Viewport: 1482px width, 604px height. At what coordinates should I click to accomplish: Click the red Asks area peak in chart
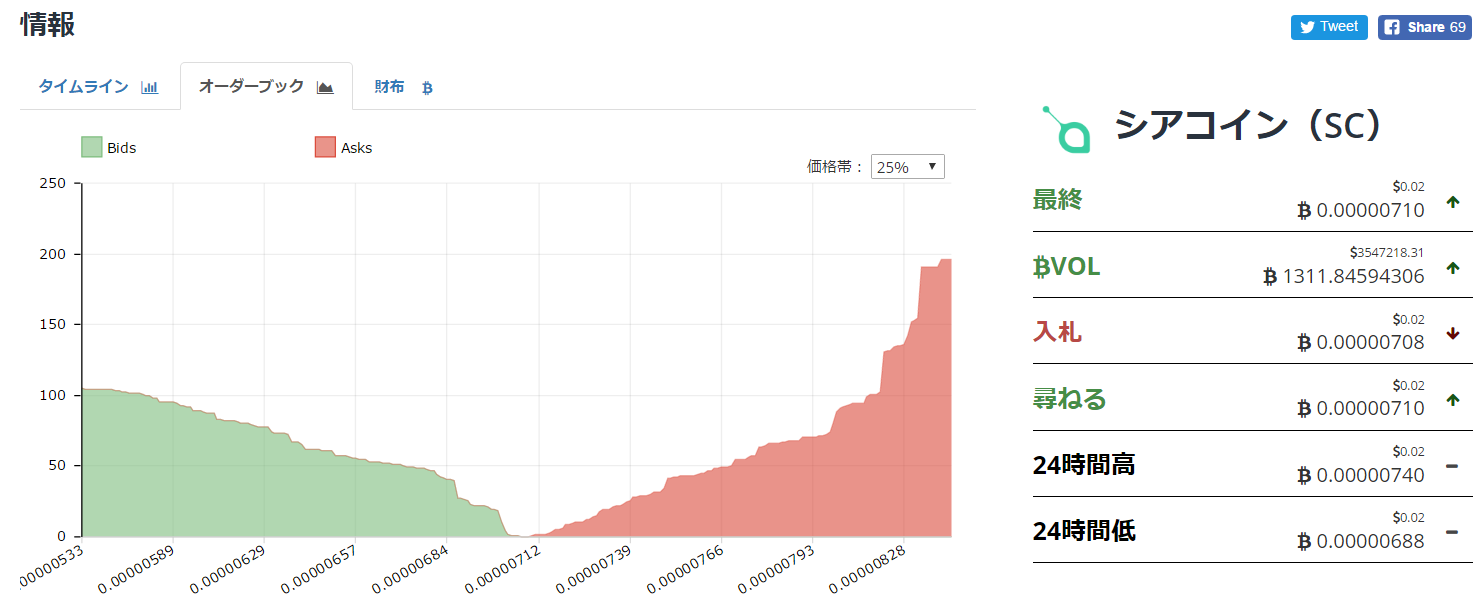935,300
